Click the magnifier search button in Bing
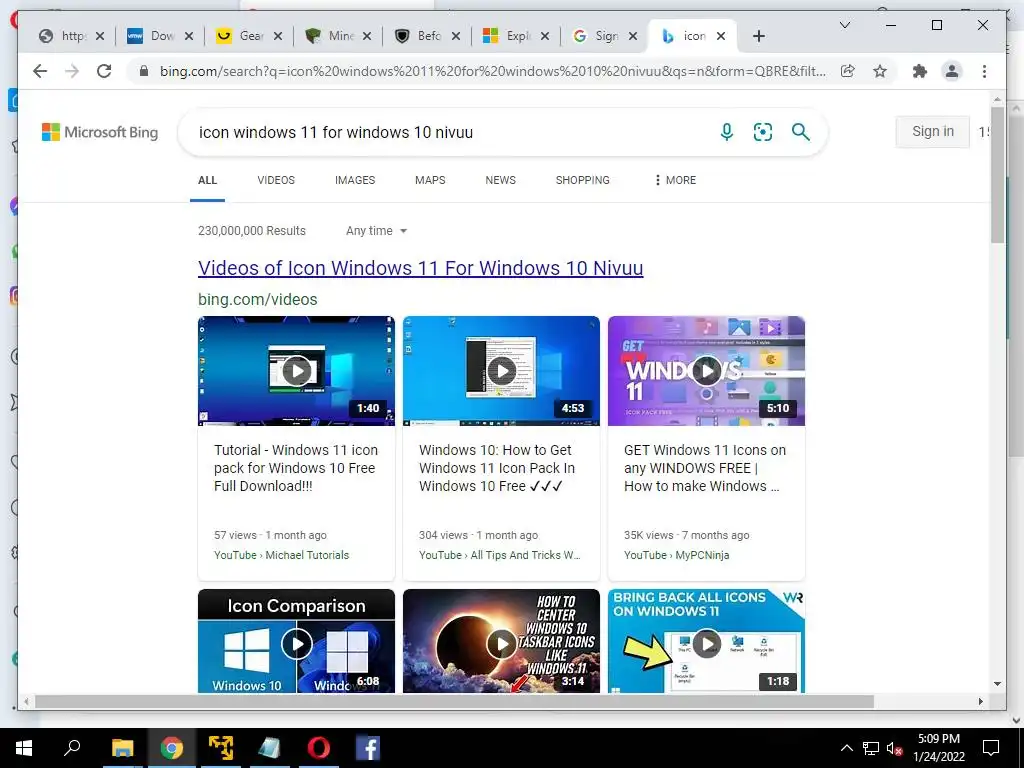Image resolution: width=1024 pixels, height=768 pixels. coord(801,132)
